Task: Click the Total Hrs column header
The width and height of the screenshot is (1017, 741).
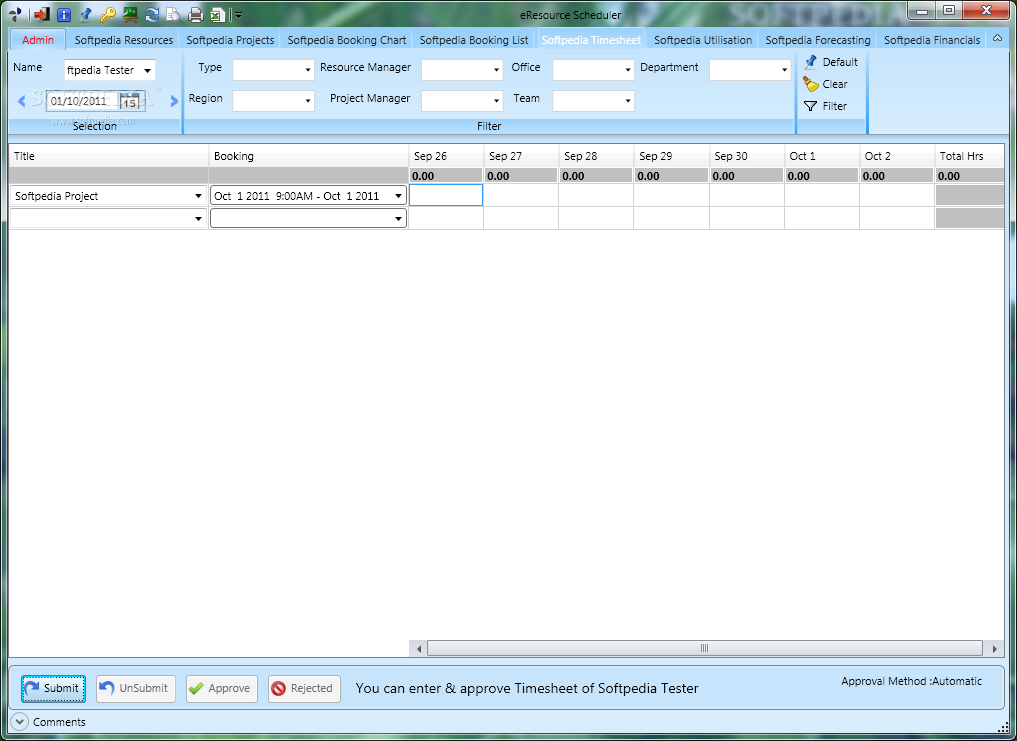Action: [x=969, y=156]
